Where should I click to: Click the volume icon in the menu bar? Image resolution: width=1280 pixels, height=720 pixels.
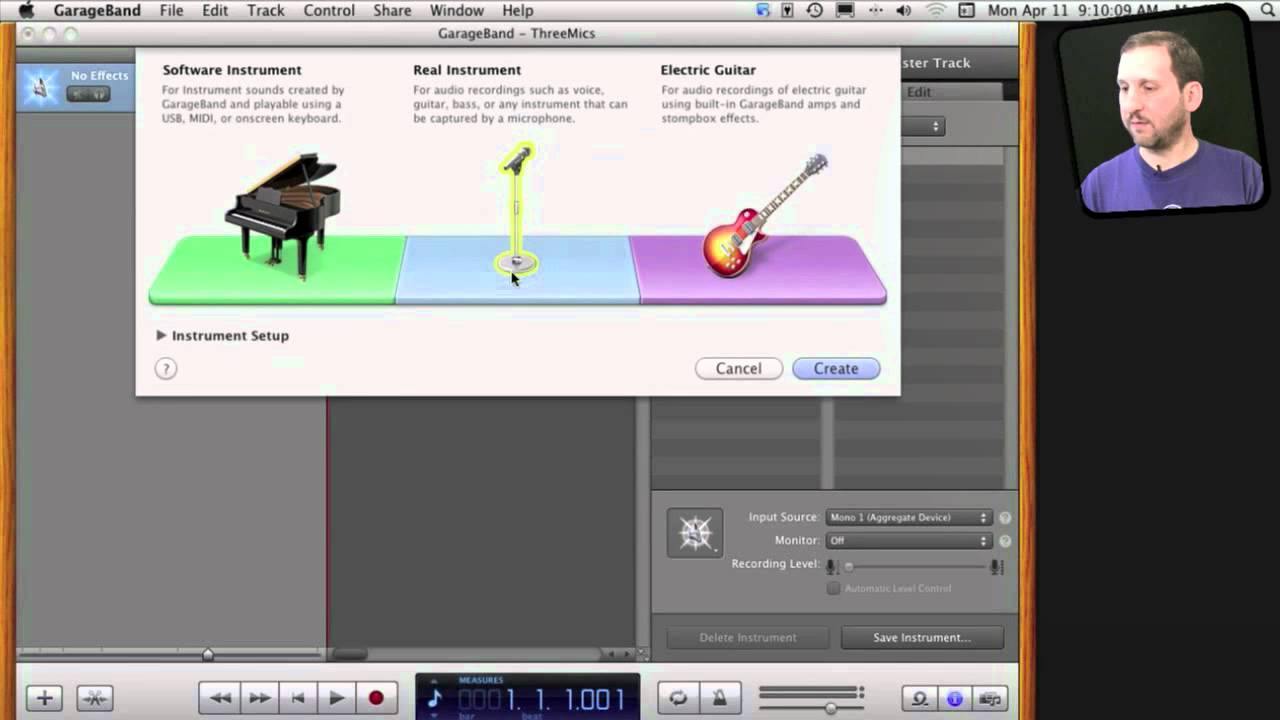904,10
